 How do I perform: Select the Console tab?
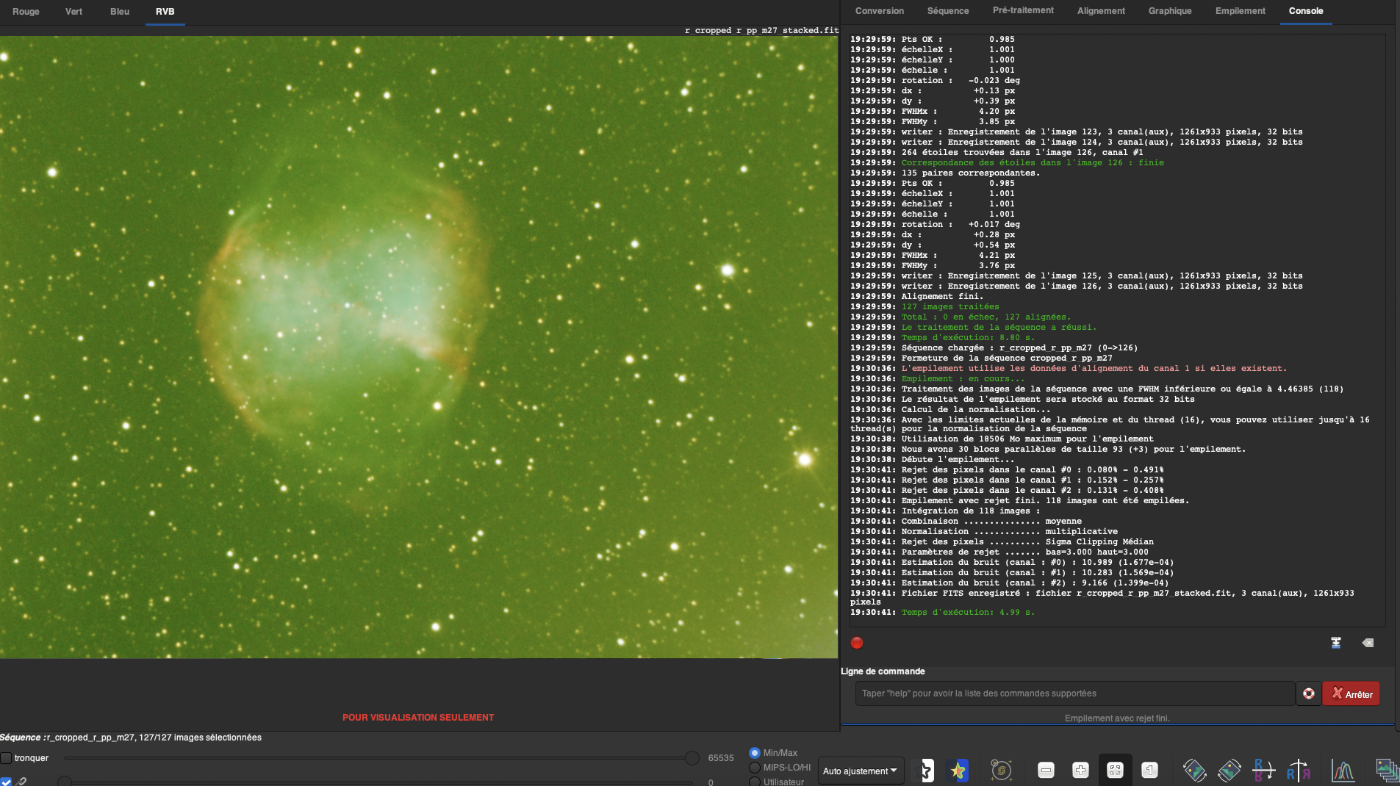[x=1306, y=11]
